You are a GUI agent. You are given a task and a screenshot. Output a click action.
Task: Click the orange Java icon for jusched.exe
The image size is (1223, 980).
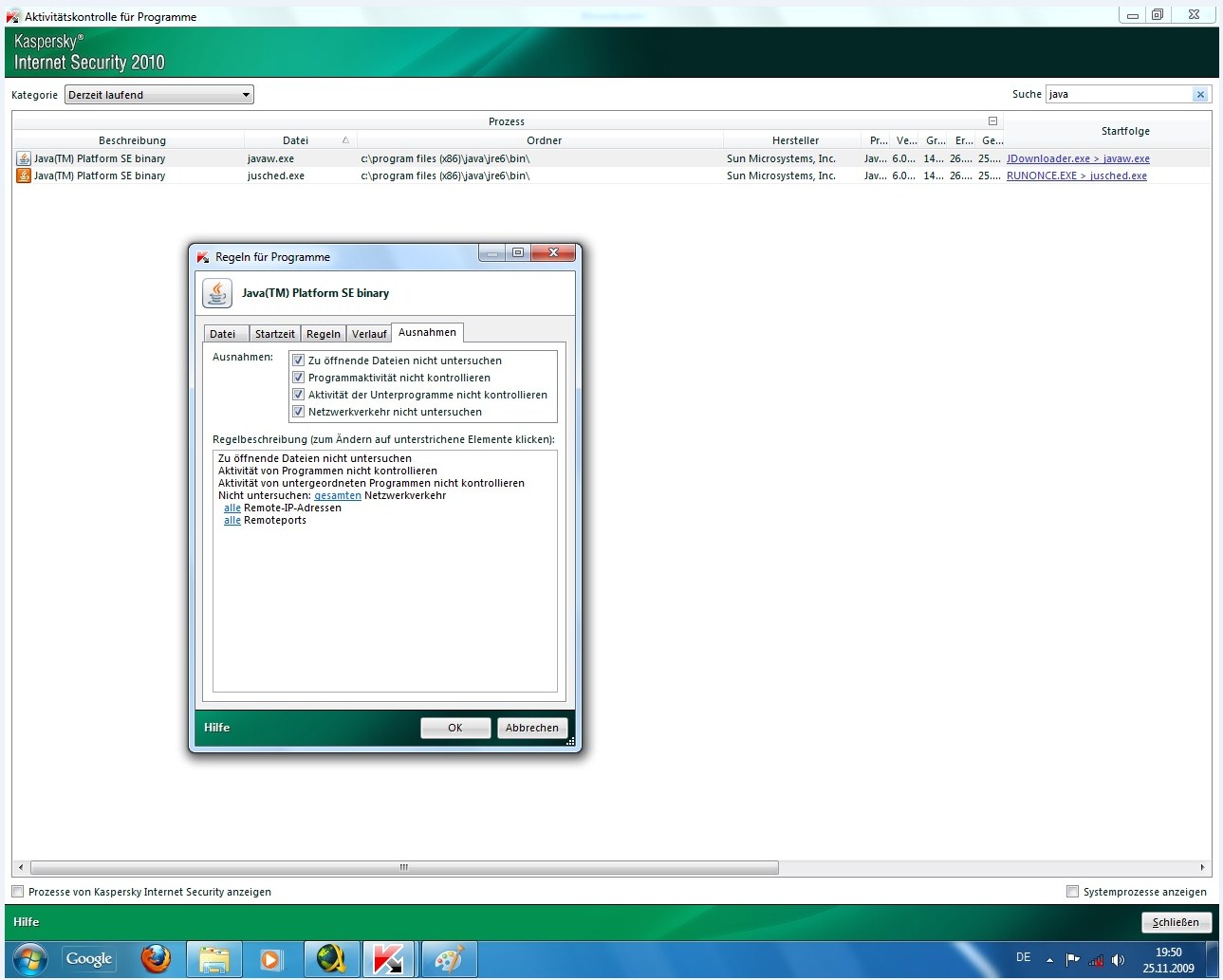click(24, 176)
